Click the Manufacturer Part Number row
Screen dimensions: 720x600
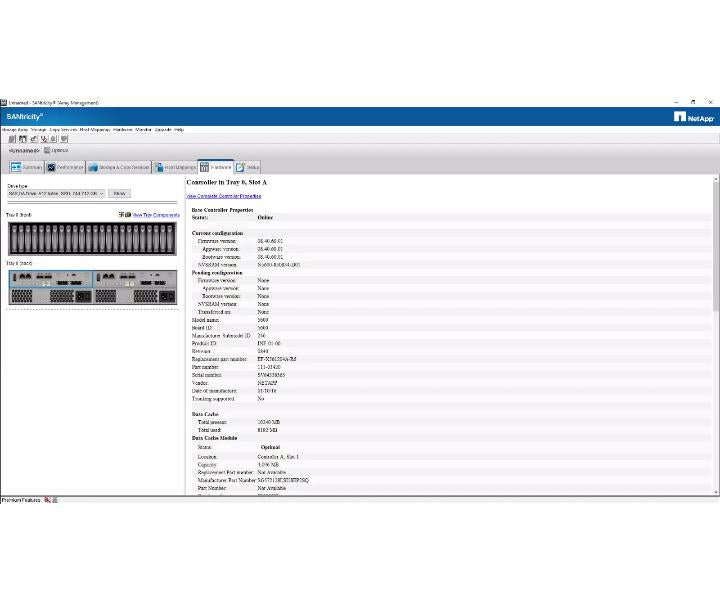[x=450, y=480]
